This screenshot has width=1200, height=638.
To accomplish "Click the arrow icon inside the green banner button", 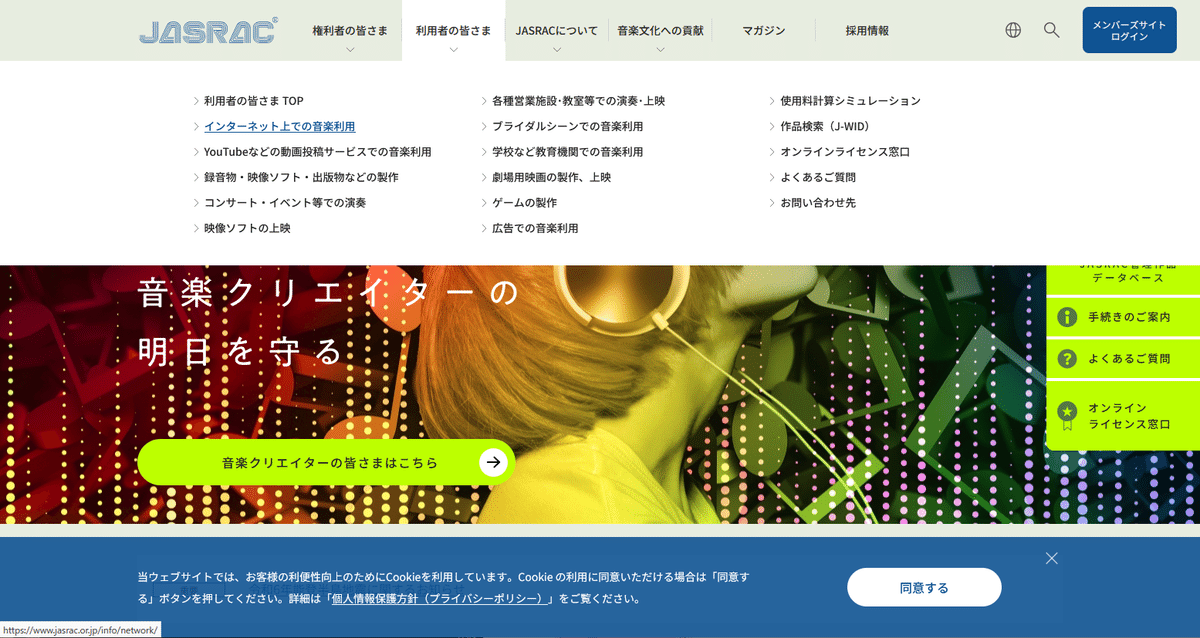I will click(491, 462).
